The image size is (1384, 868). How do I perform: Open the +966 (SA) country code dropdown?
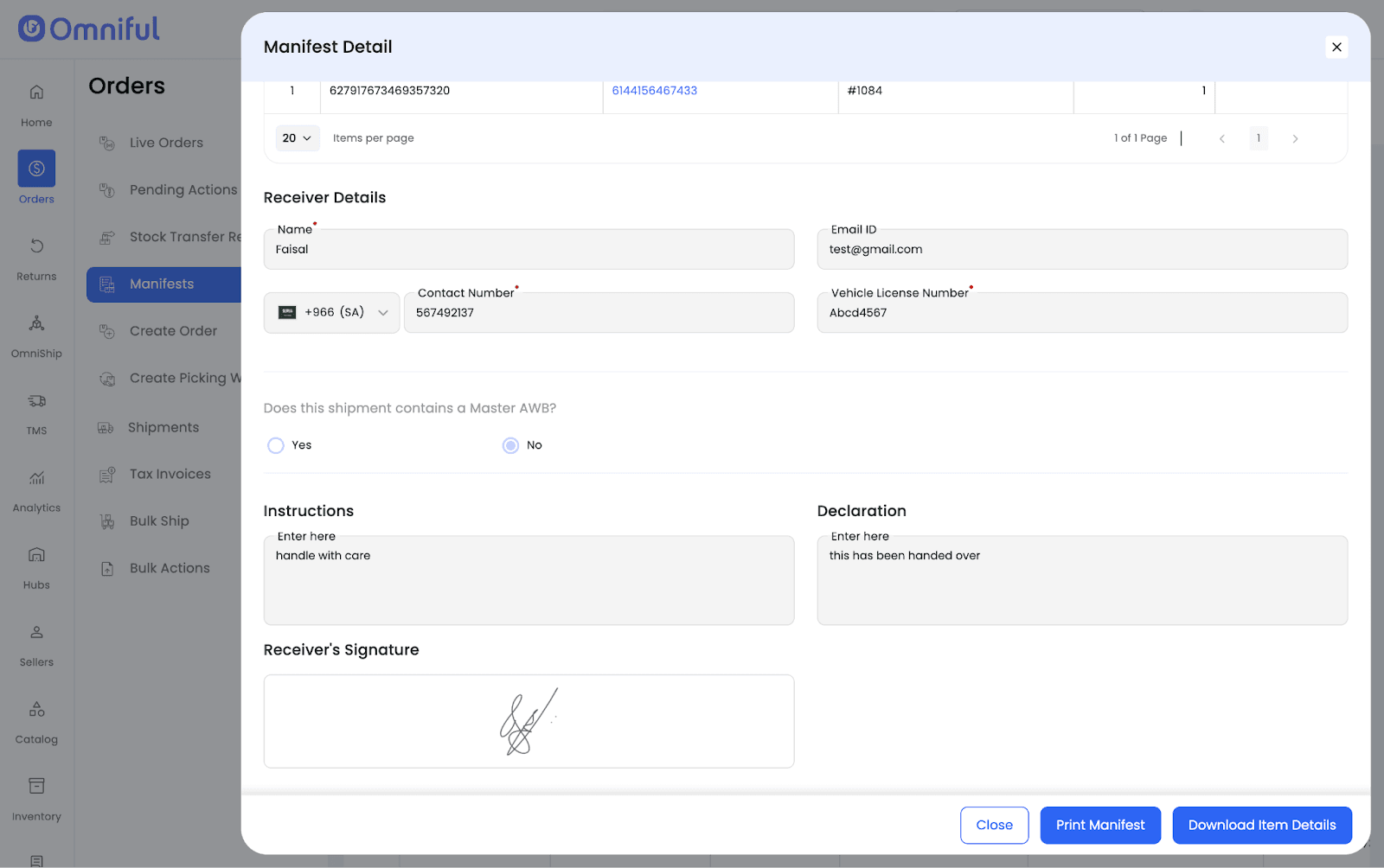pos(332,313)
